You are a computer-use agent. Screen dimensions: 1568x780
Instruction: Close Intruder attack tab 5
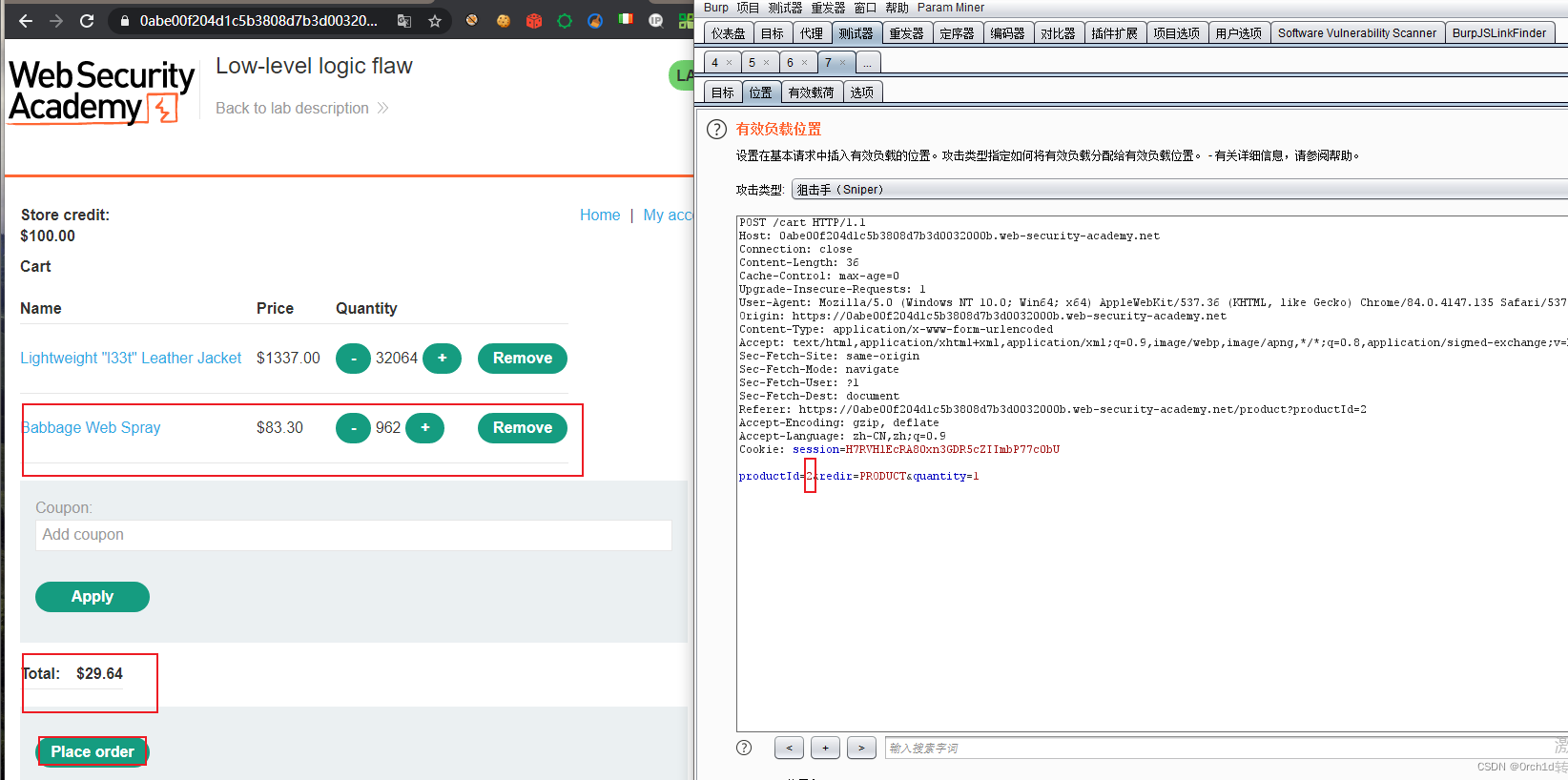(x=766, y=63)
